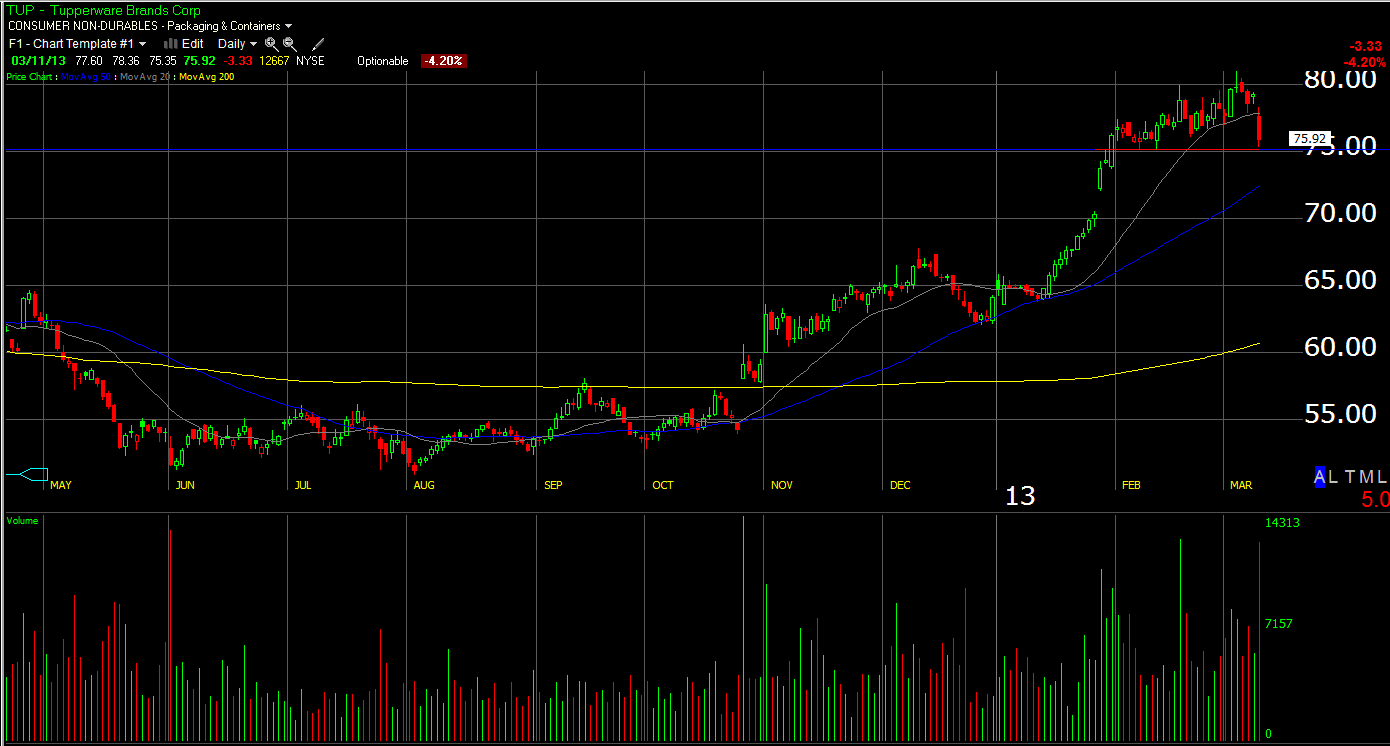
Task: Select the T scale button
Action: (1349, 477)
